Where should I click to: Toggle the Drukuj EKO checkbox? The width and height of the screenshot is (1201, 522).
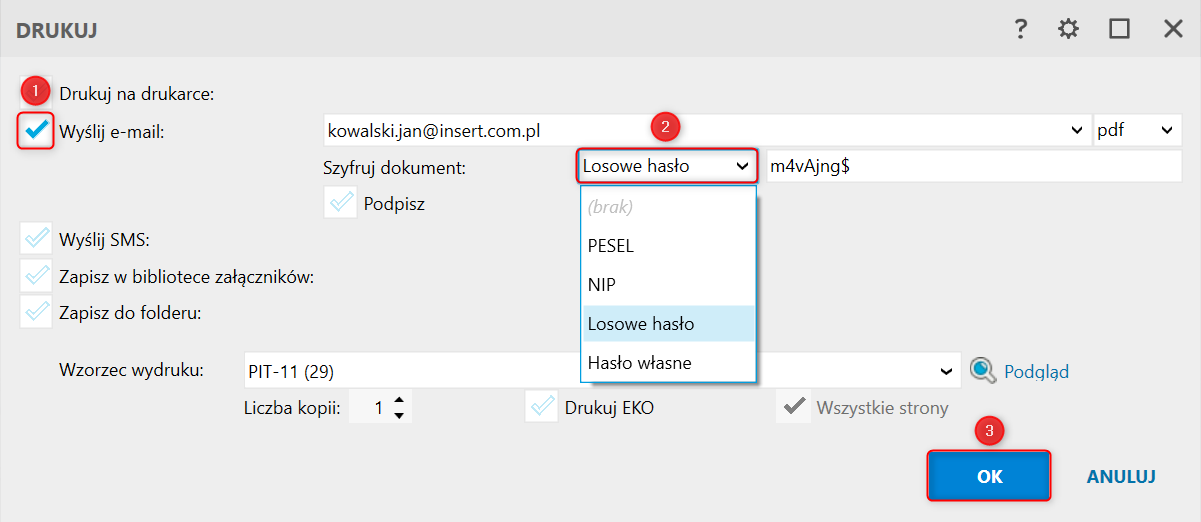542,407
